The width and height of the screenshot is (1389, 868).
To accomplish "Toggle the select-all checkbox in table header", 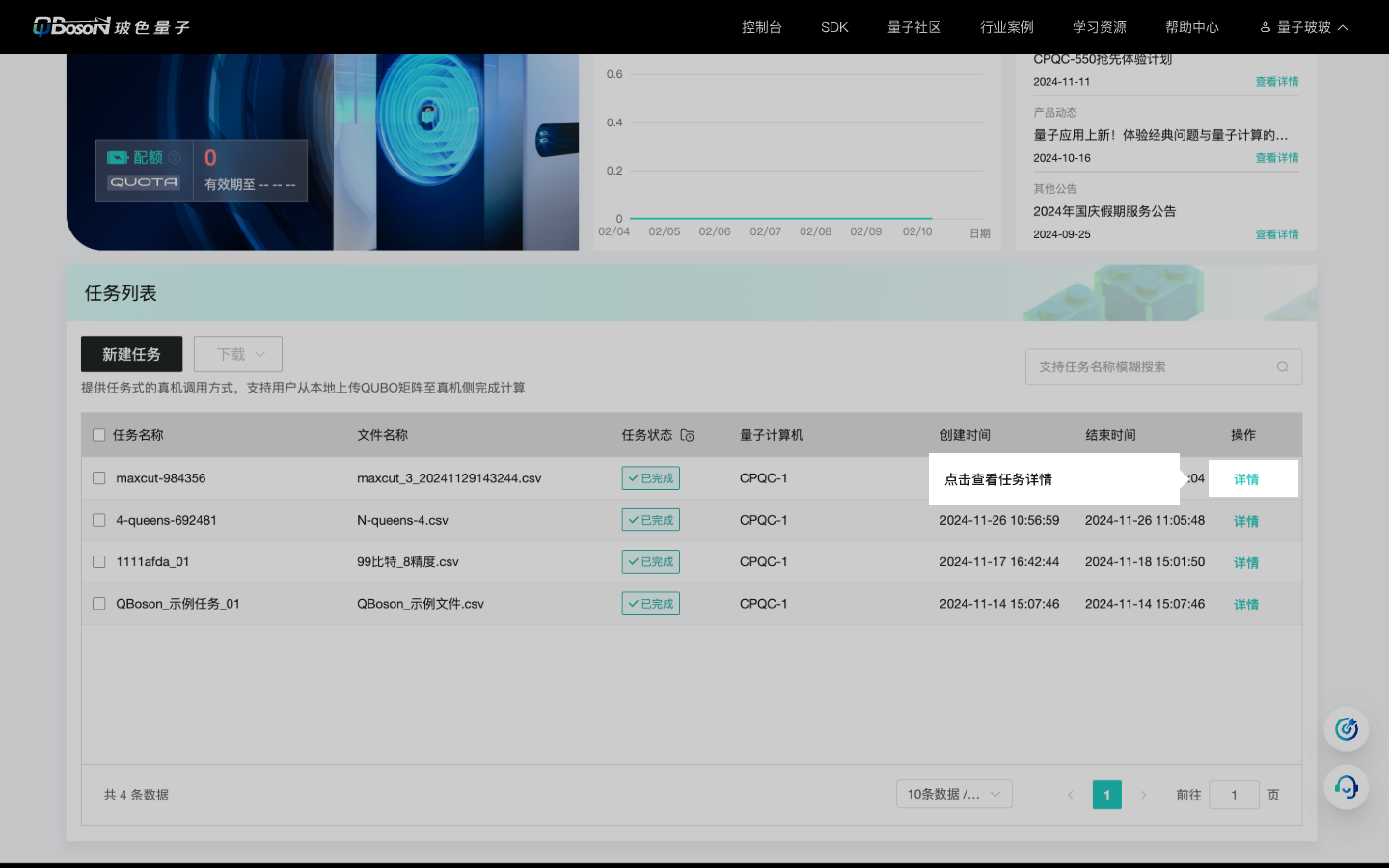I will [x=98, y=435].
